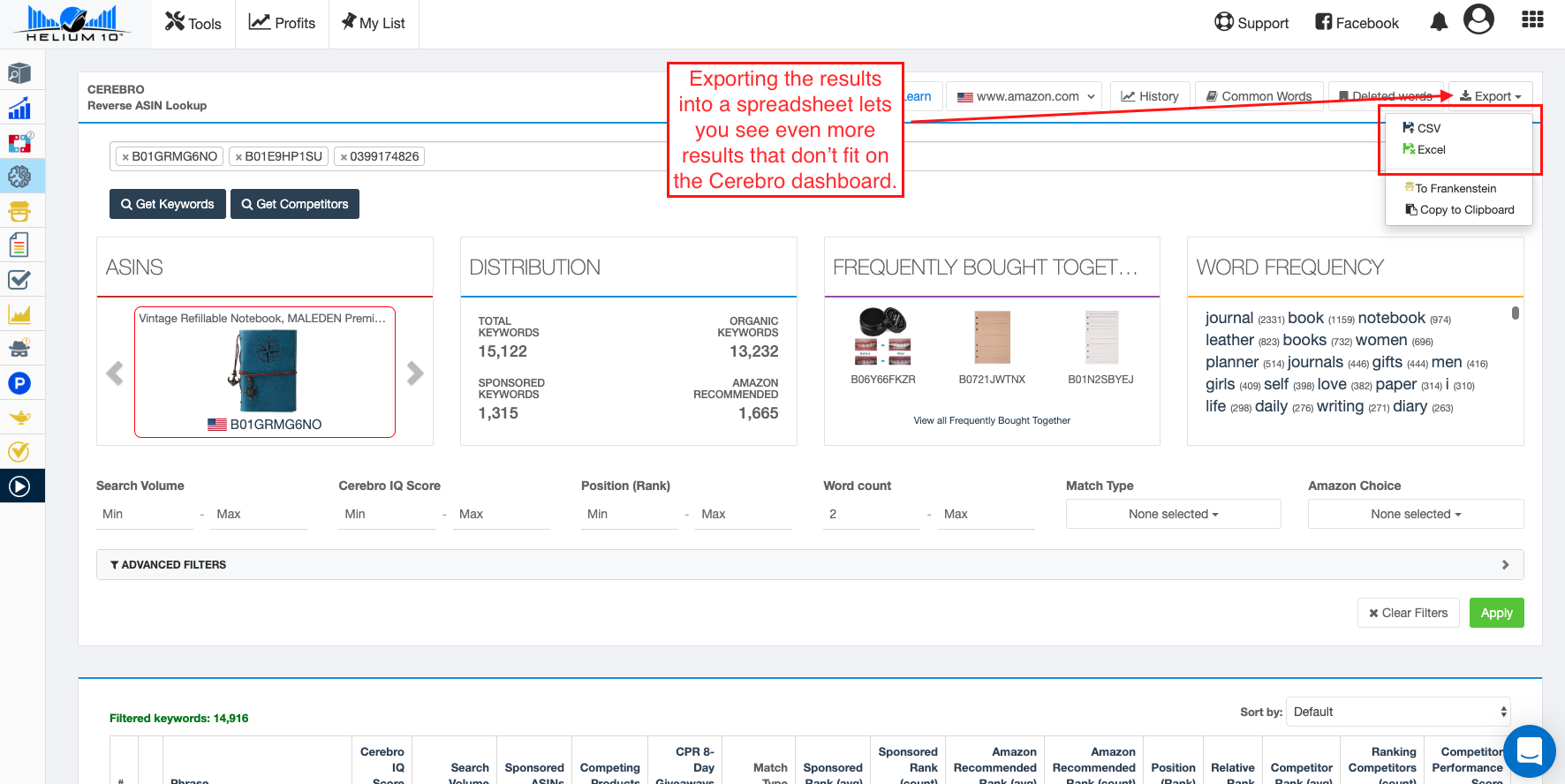Open the notifications bell

click(1439, 22)
